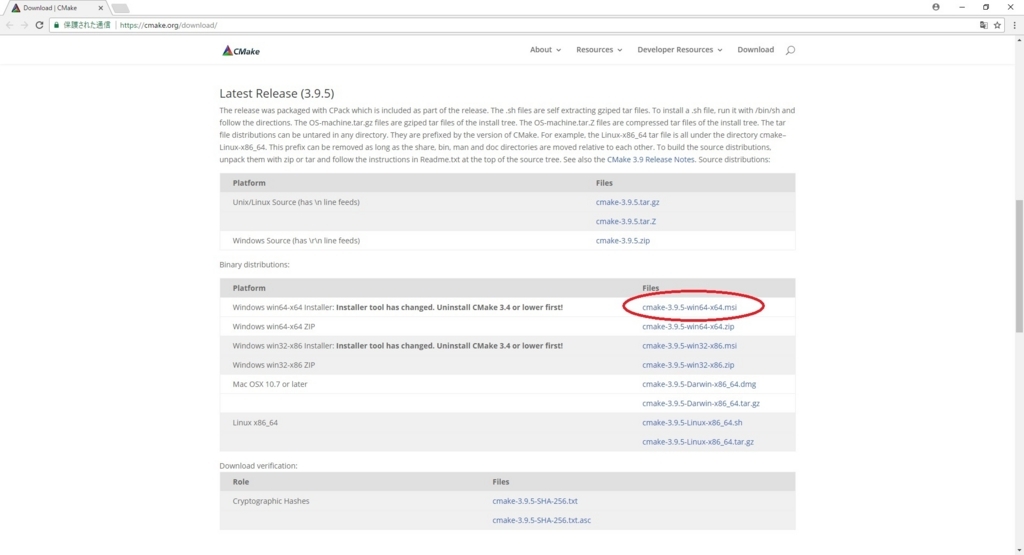Click the secure padlock icon in the address bar
This screenshot has width=1024, height=555.
pyautogui.click(x=56, y=25)
